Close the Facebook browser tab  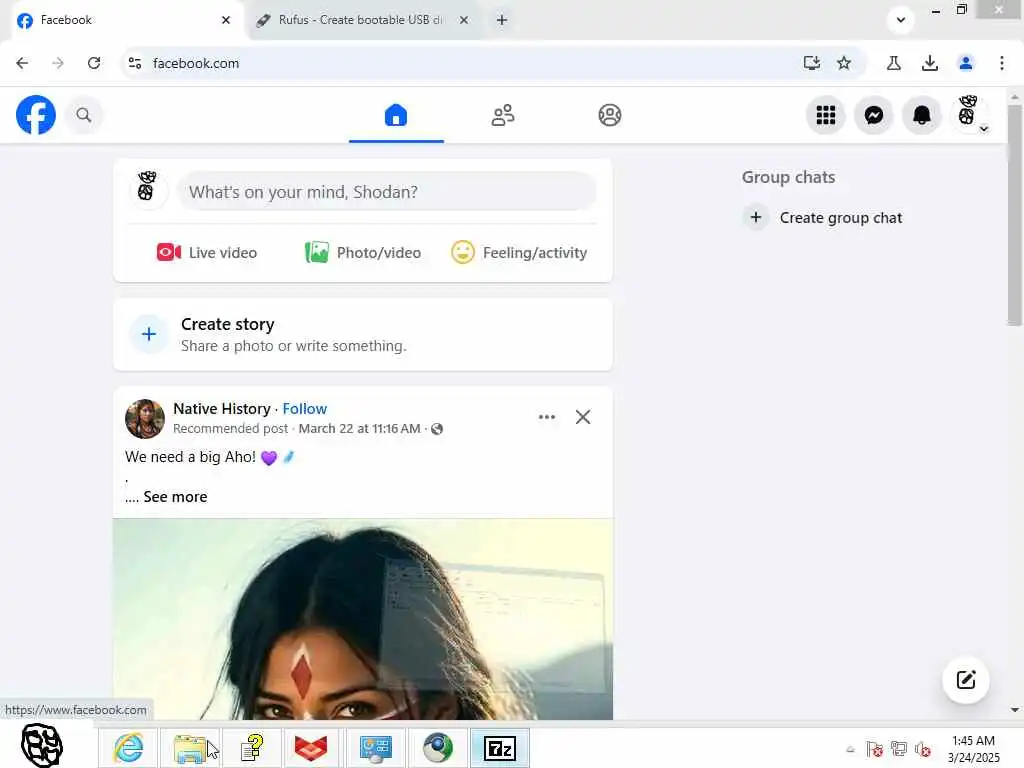(x=226, y=20)
